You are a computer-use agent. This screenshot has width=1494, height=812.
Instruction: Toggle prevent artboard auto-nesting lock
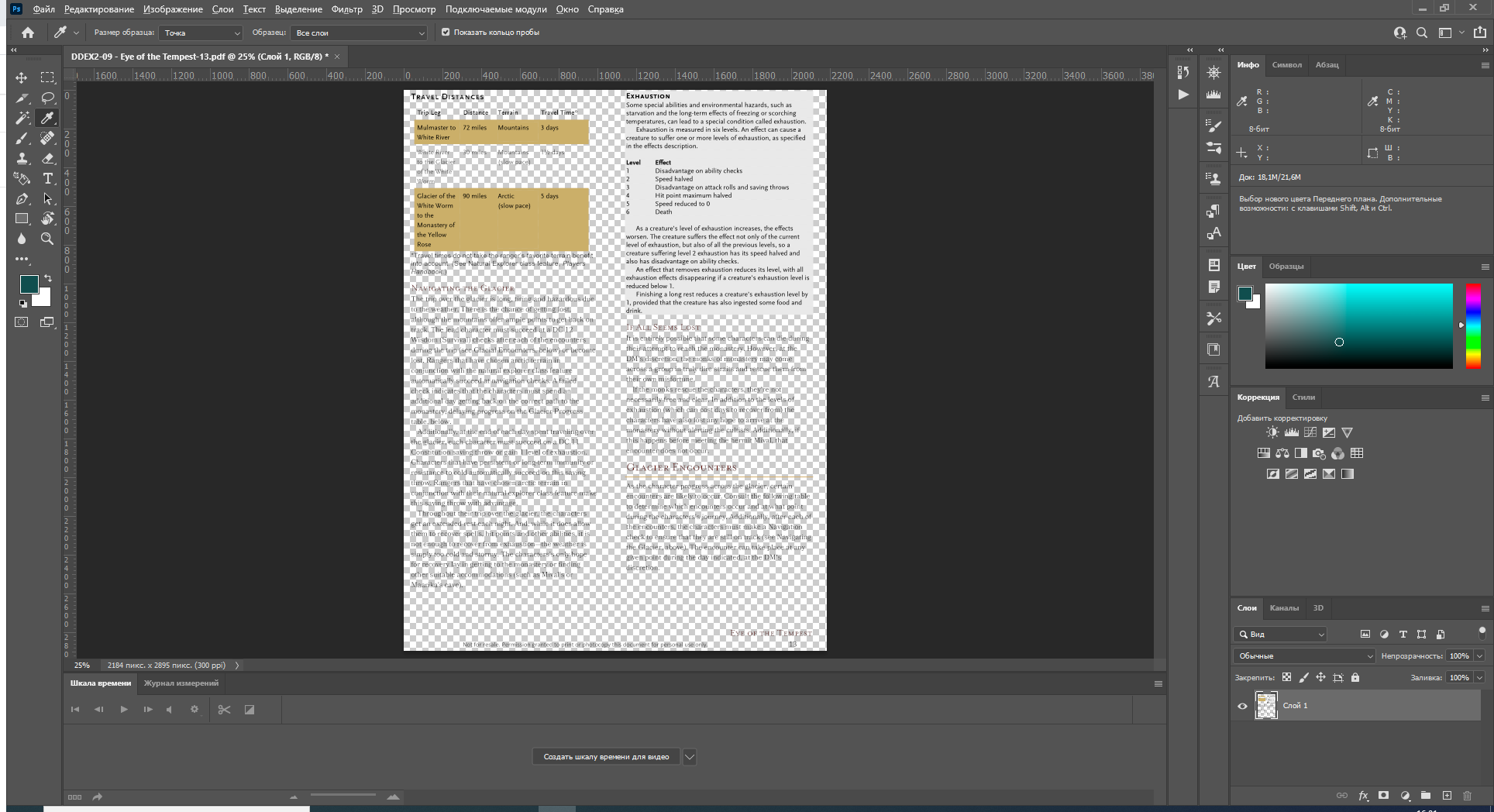1337,677
